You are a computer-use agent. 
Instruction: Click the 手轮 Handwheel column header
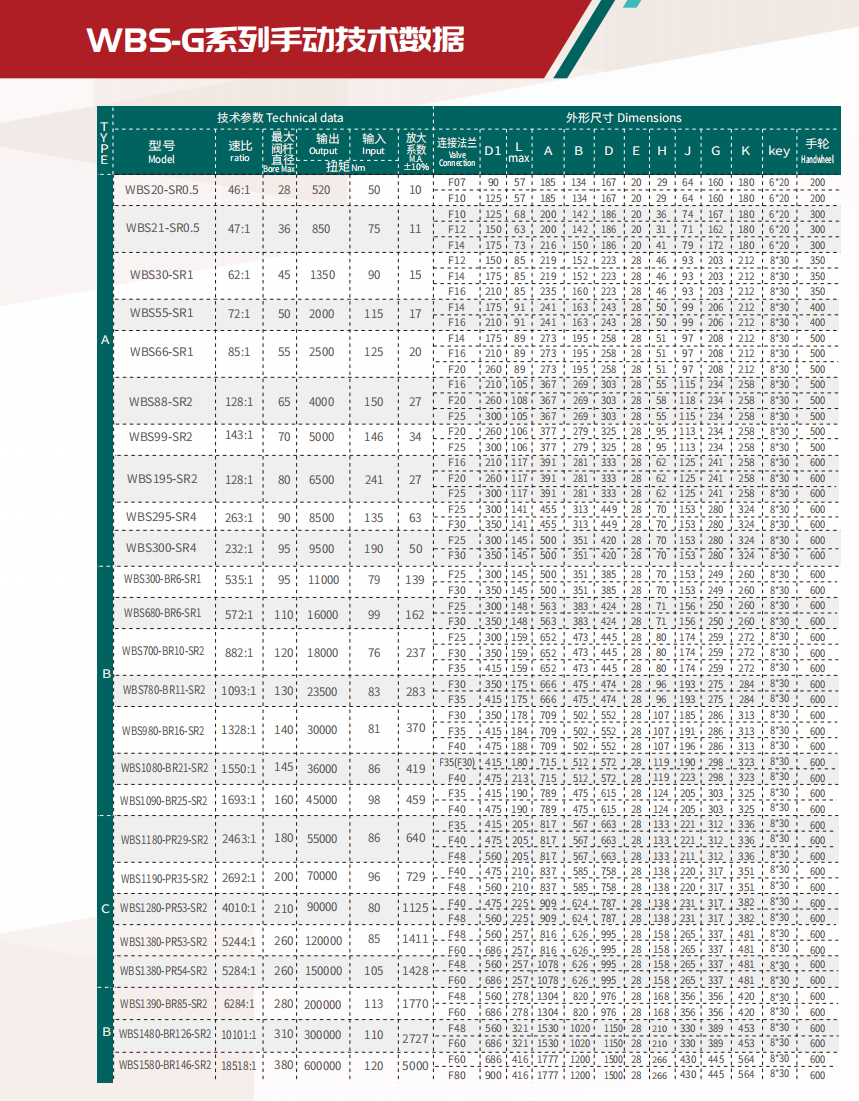pos(818,151)
